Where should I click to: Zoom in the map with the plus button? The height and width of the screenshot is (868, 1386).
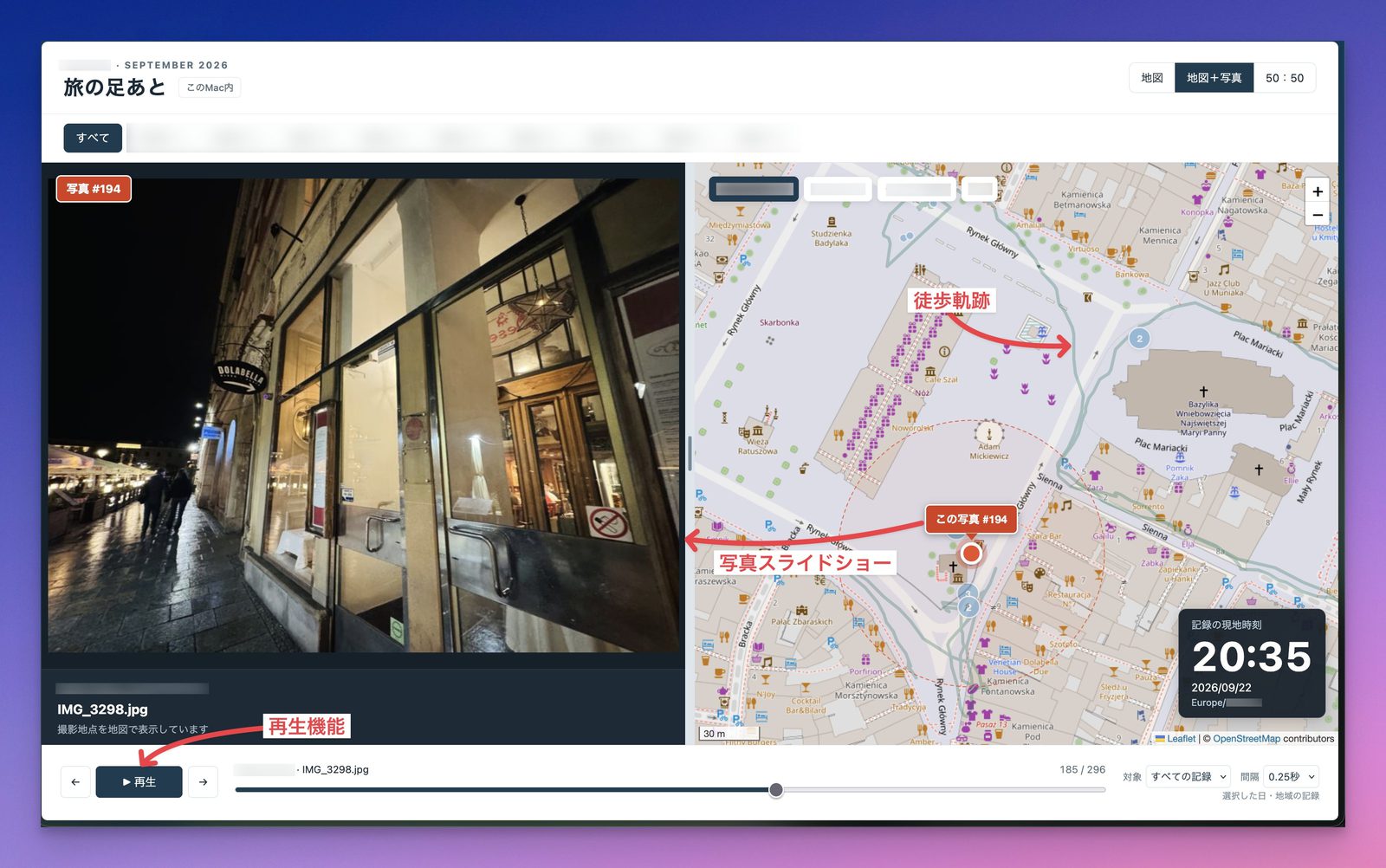(x=1317, y=191)
